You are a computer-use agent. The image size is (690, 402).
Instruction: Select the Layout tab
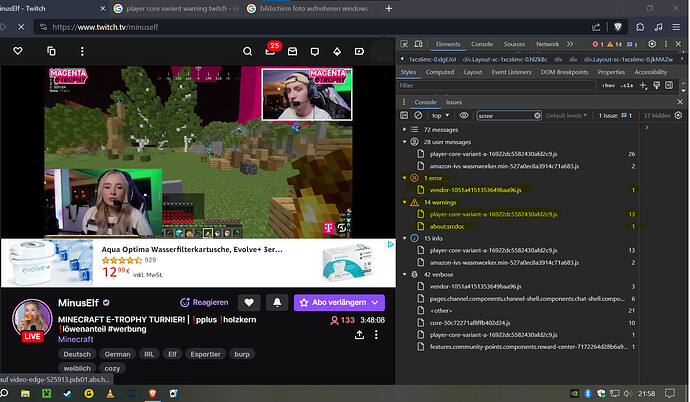473,72
